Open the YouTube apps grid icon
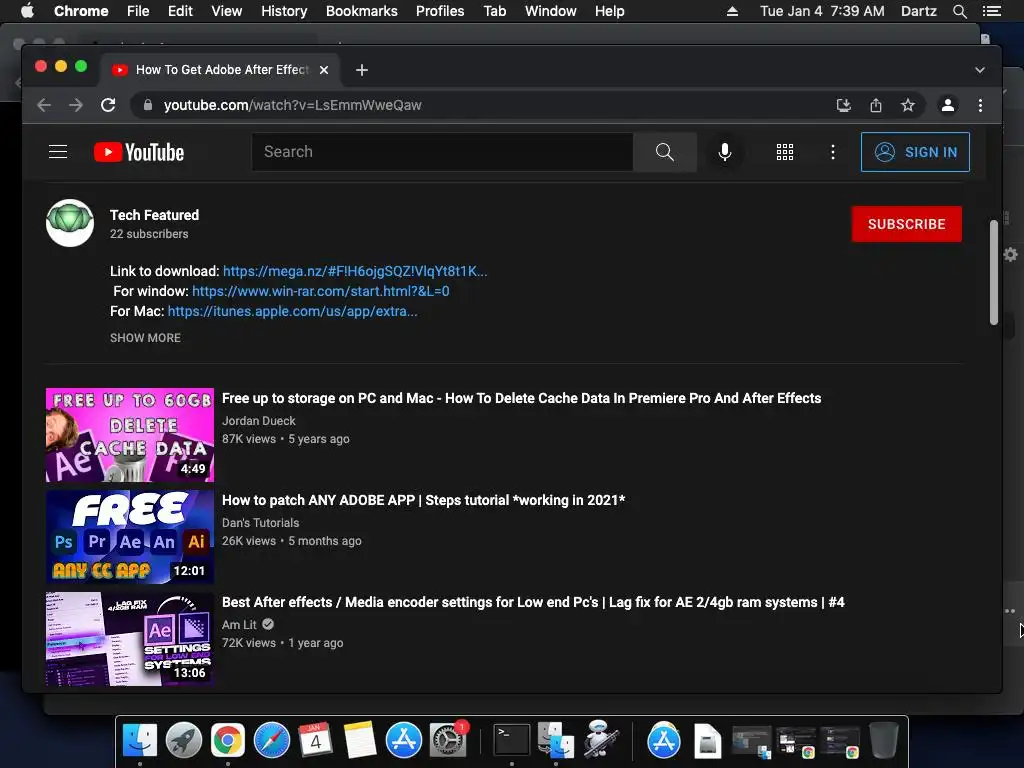The width and height of the screenshot is (1024, 768). (784, 152)
